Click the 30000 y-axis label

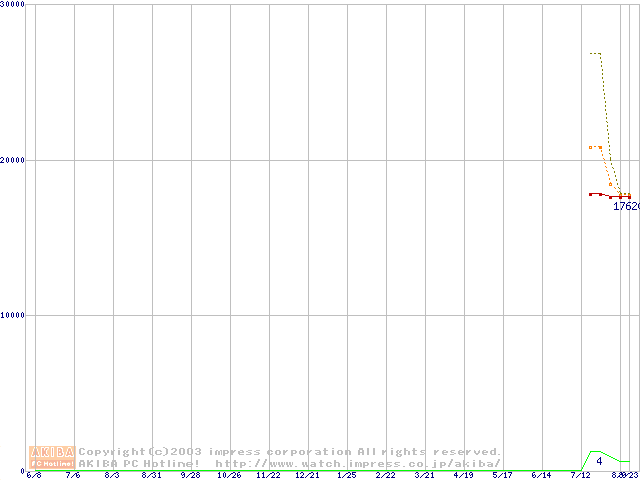pyautogui.click(x=13, y=5)
